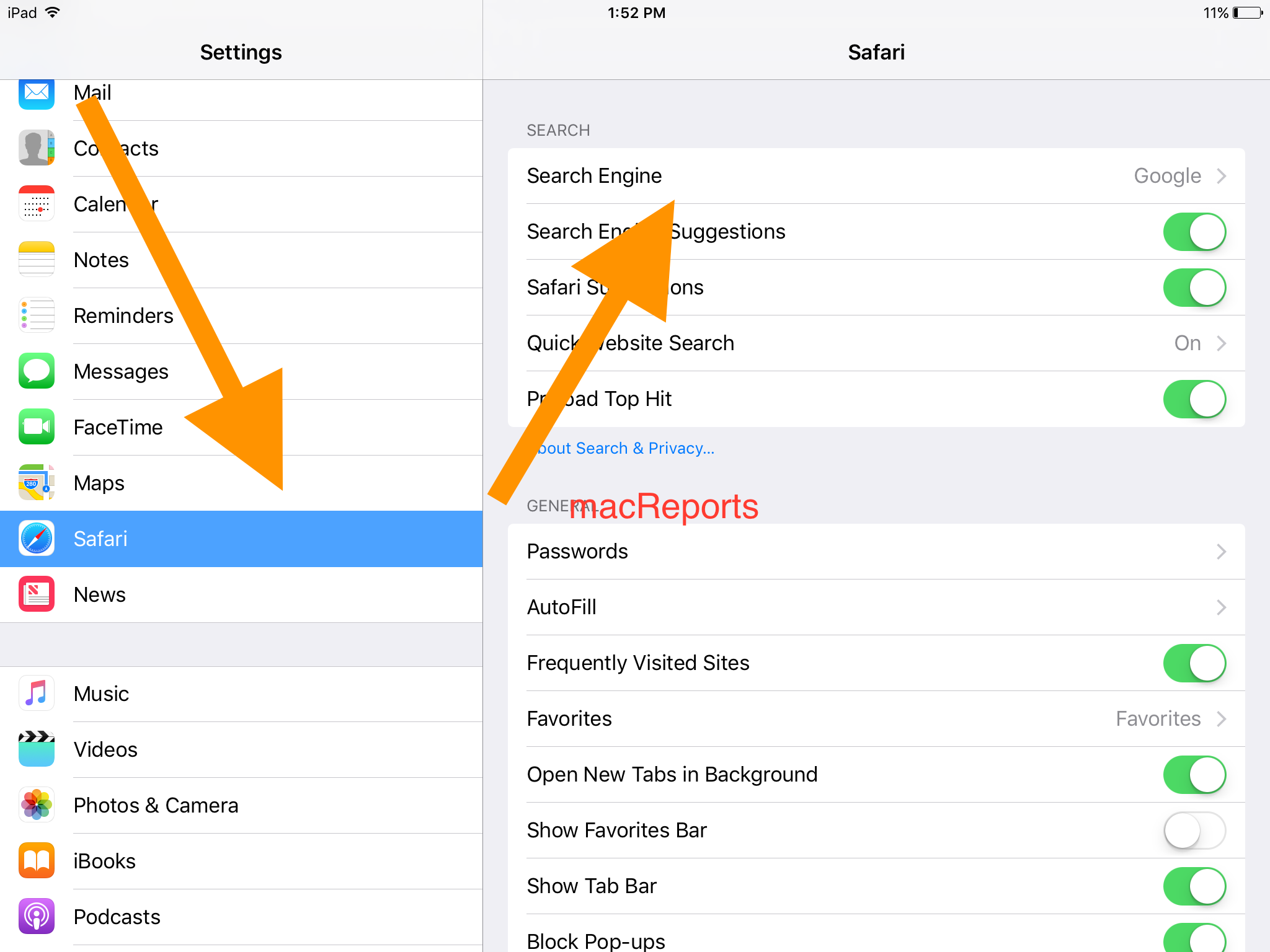Toggle Frequently Visited Sites off
Screen dimensions: 1270x952
1197,663
